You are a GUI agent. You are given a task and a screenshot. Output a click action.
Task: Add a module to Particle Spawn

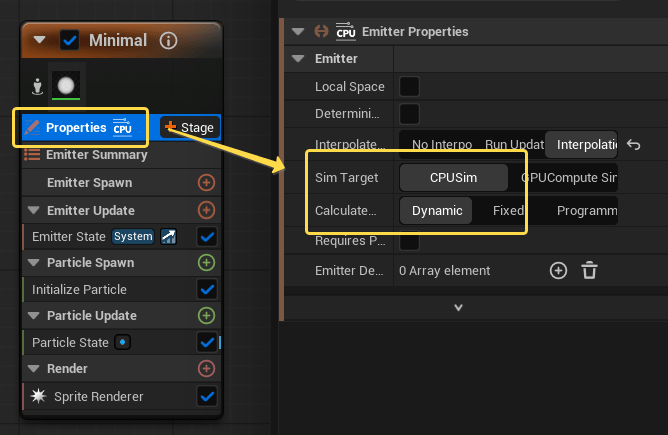pyautogui.click(x=207, y=262)
